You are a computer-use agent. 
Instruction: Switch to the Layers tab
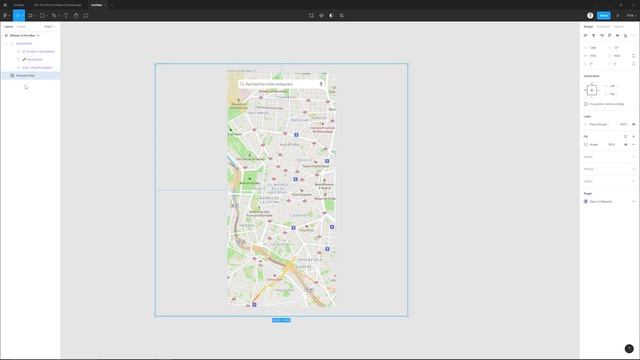tap(9, 27)
